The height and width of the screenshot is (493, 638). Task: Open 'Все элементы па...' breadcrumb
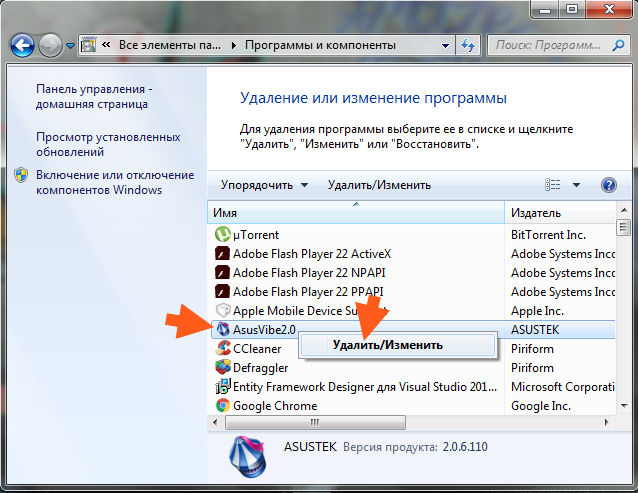[170, 45]
